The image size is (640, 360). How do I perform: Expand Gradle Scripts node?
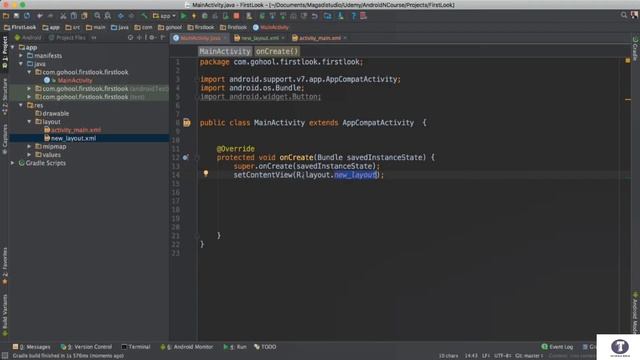point(13,163)
